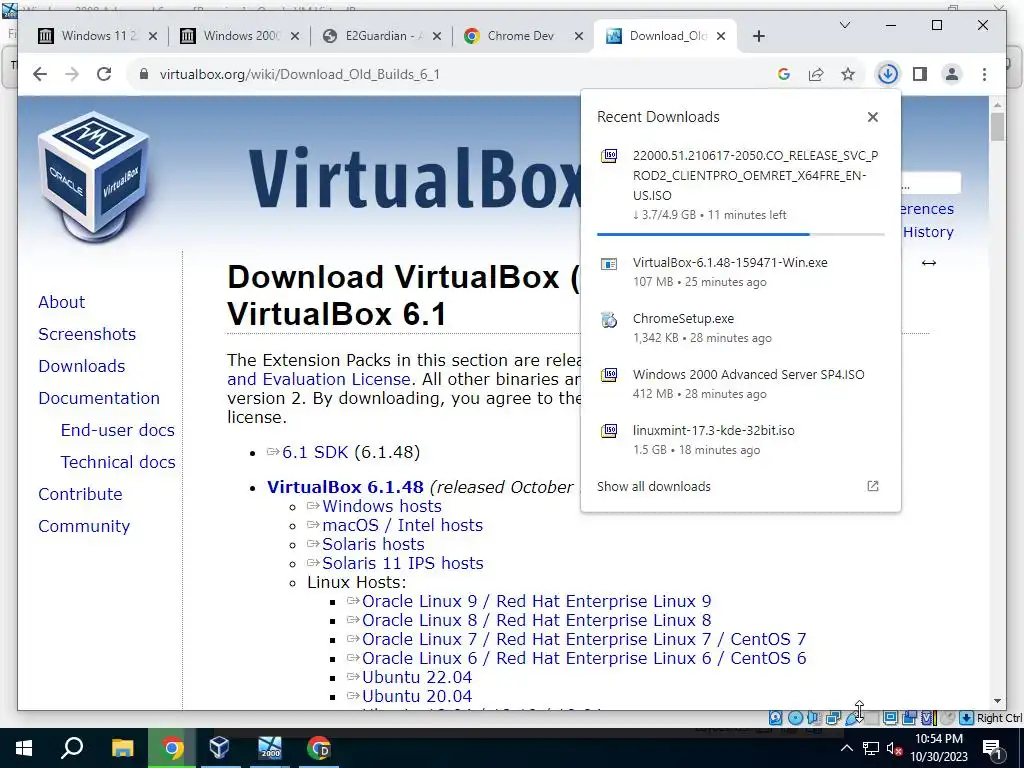Screen dimensions: 1024x768
Task: Click Oracle Linux 9 / Red Hat Enterprise Linux 9
Action: (536, 601)
